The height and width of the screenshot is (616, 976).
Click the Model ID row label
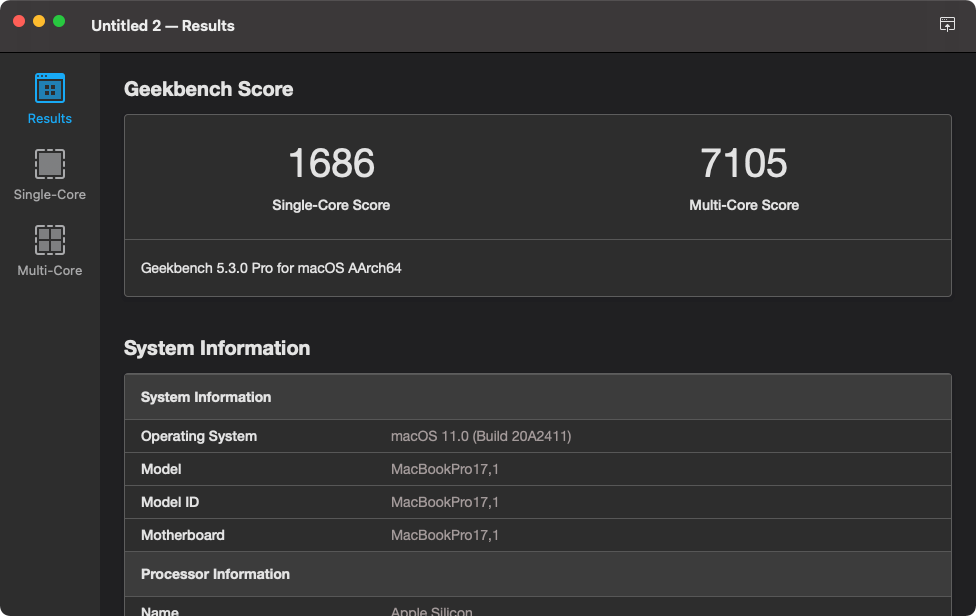pyautogui.click(x=170, y=502)
